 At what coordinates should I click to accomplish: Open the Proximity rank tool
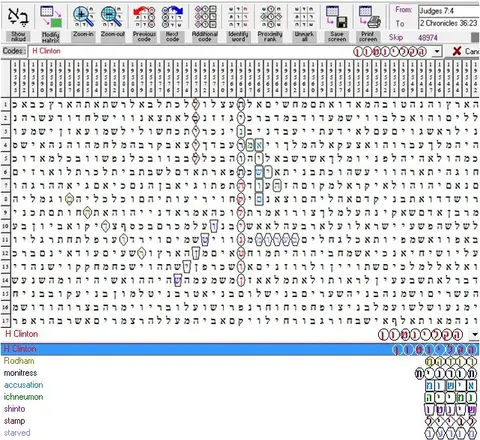pos(270,16)
